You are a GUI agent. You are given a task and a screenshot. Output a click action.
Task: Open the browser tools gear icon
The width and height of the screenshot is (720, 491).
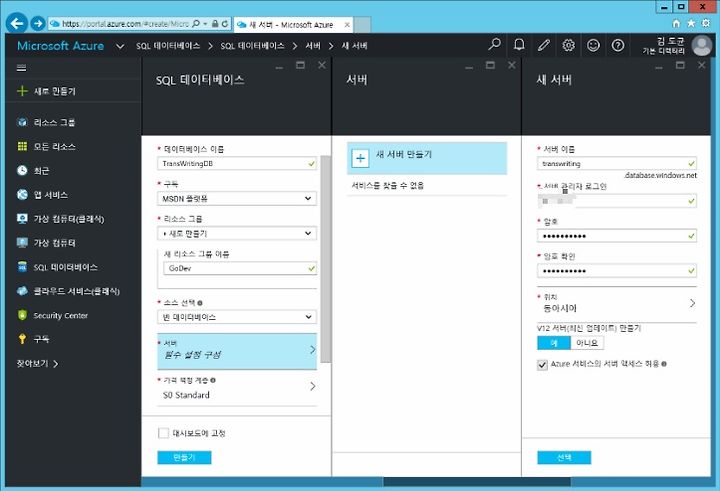[x=706, y=23]
